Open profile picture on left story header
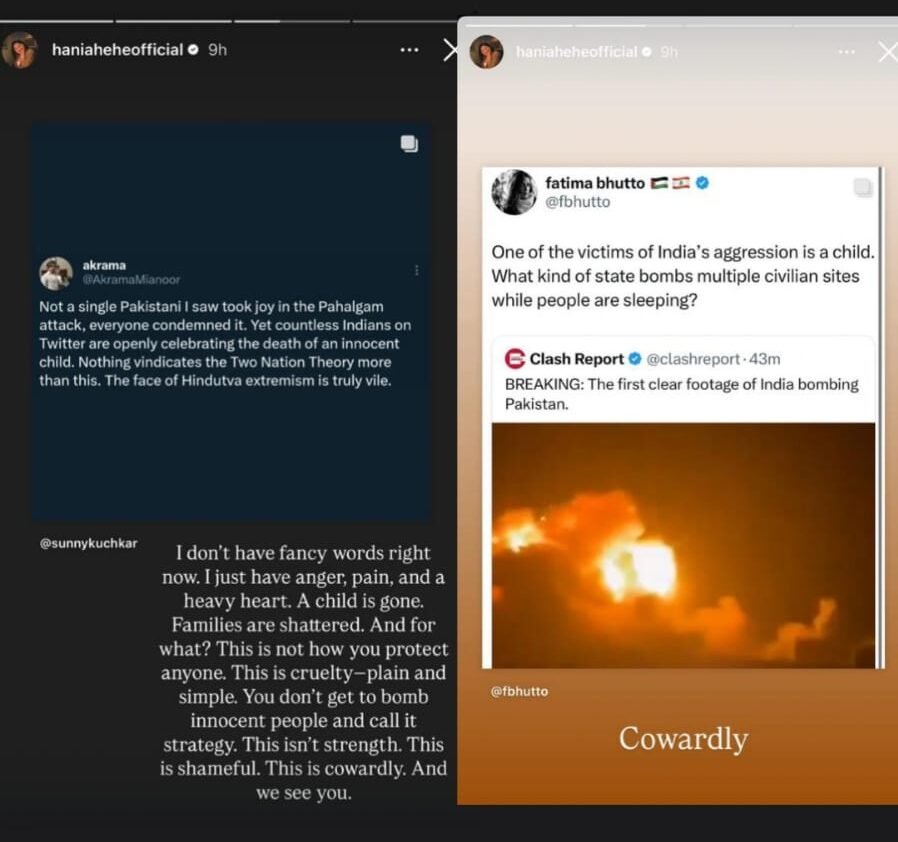The height and width of the screenshot is (842, 898). pos(20,49)
